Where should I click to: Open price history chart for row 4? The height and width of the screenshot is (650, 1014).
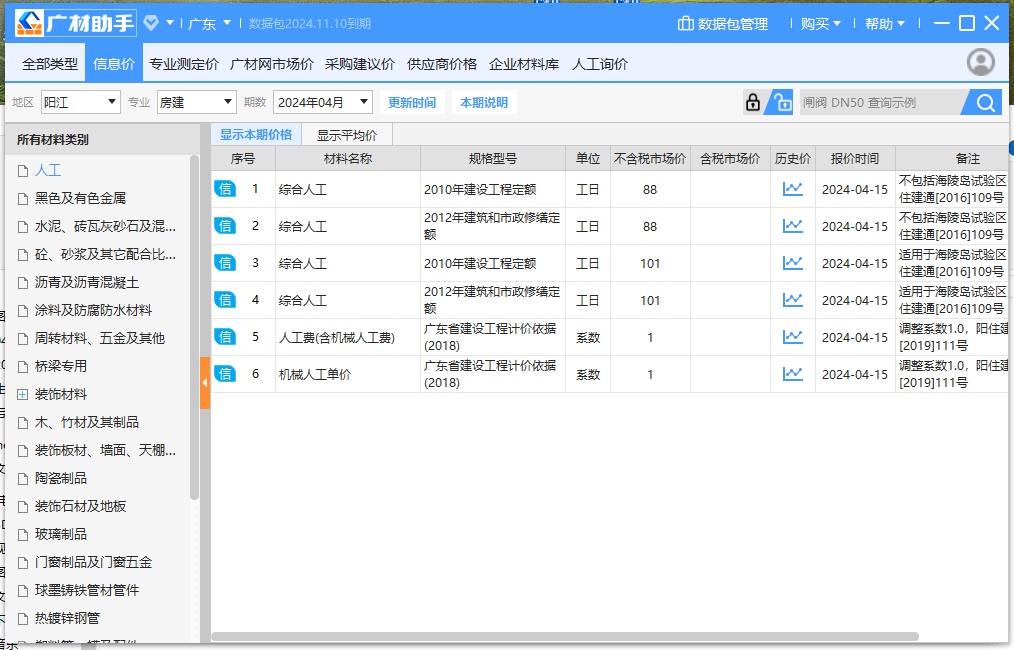(x=792, y=299)
